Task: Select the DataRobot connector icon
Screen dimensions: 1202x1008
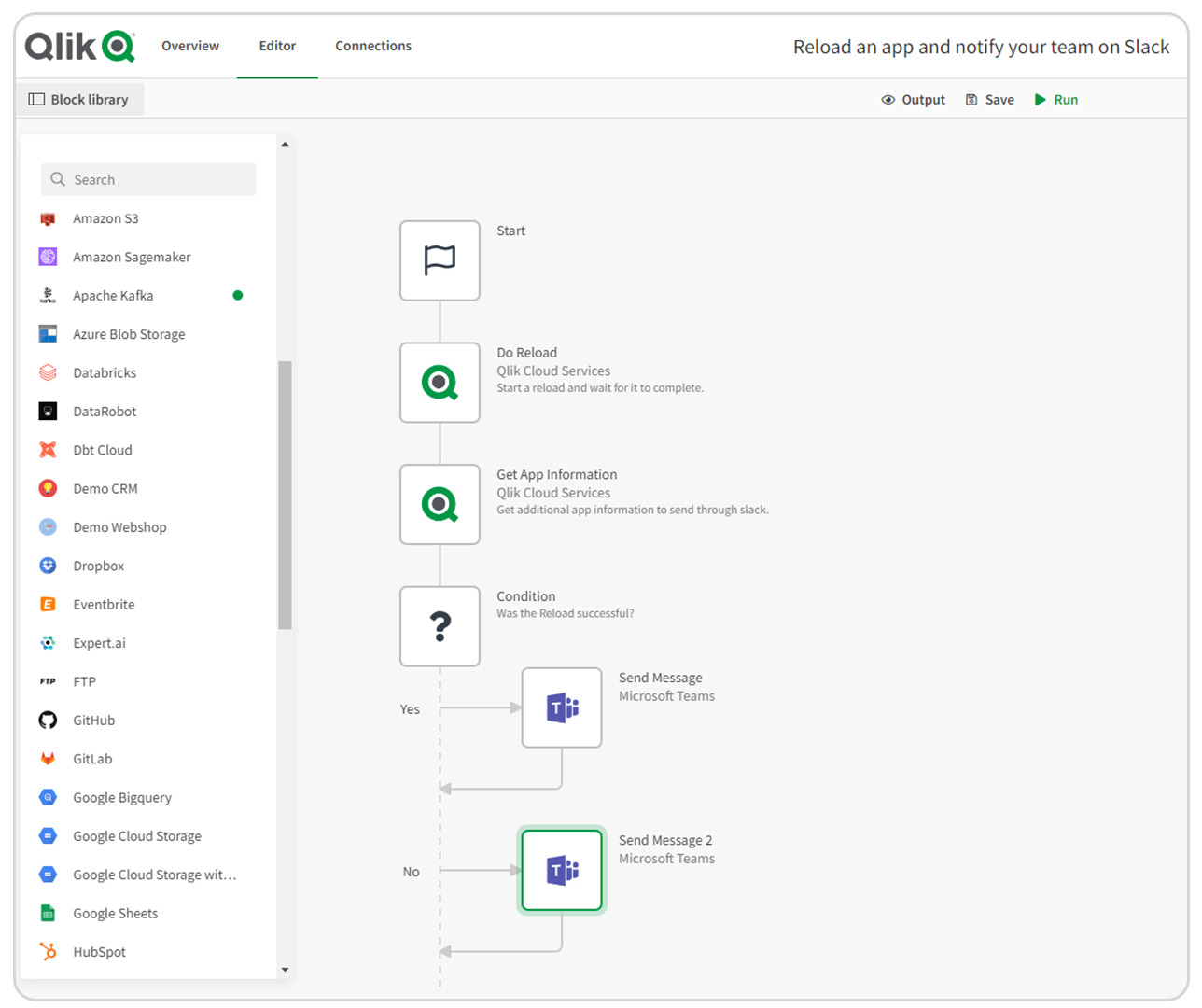Action: click(48, 412)
